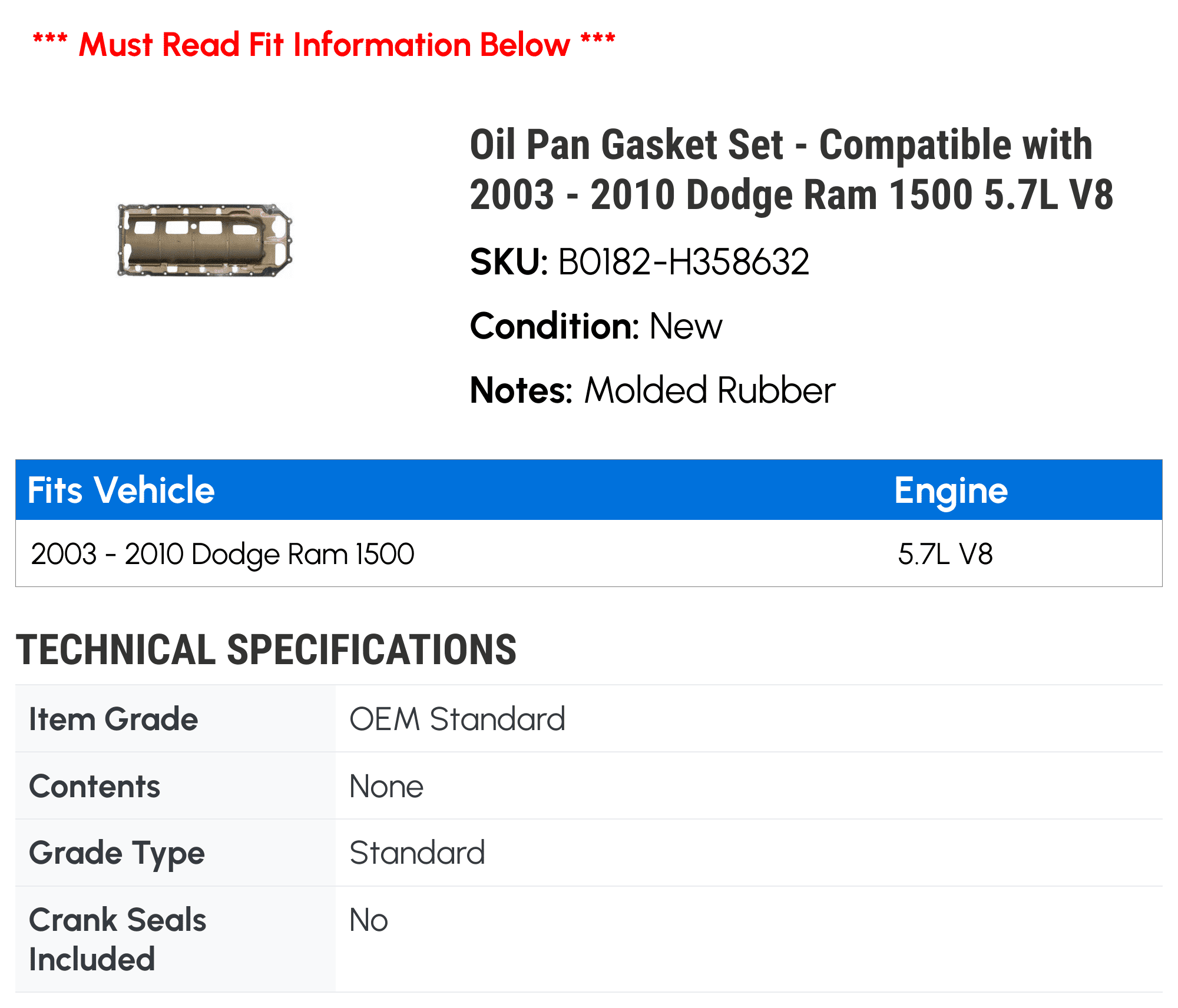
Task: Select the None value for Contents
Action: click(x=386, y=787)
